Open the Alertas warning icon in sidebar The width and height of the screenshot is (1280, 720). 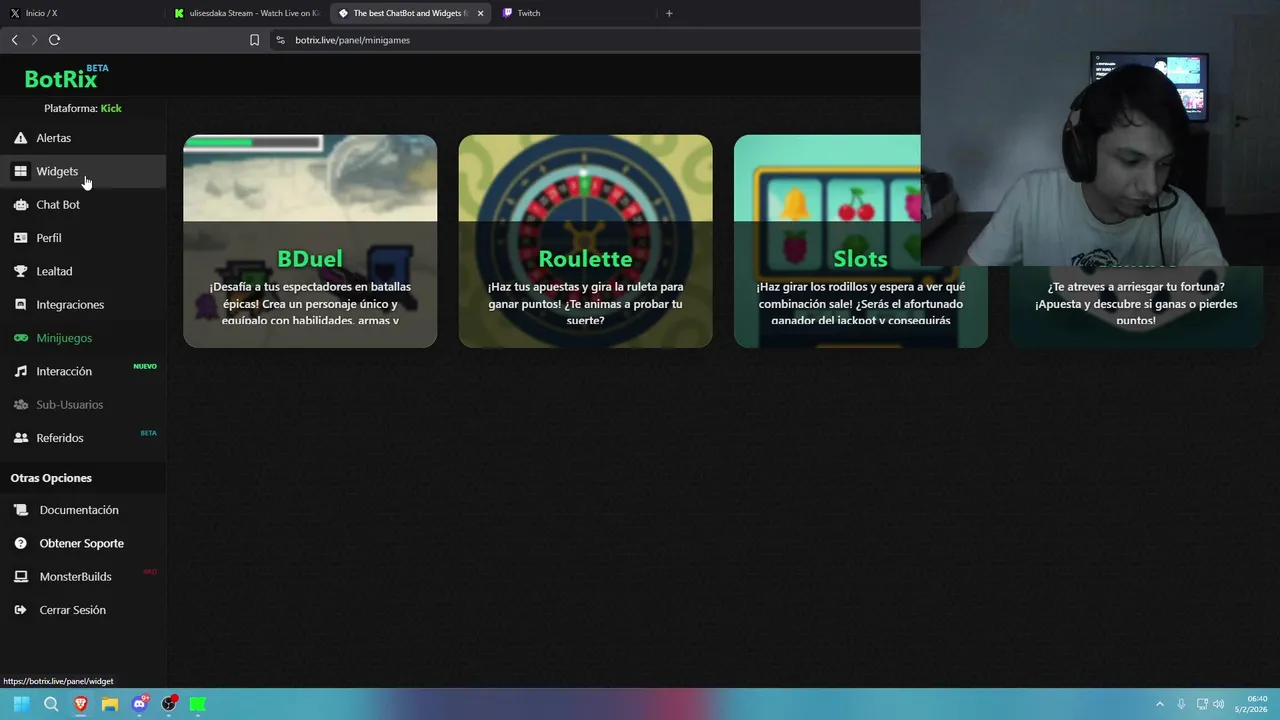20,138
